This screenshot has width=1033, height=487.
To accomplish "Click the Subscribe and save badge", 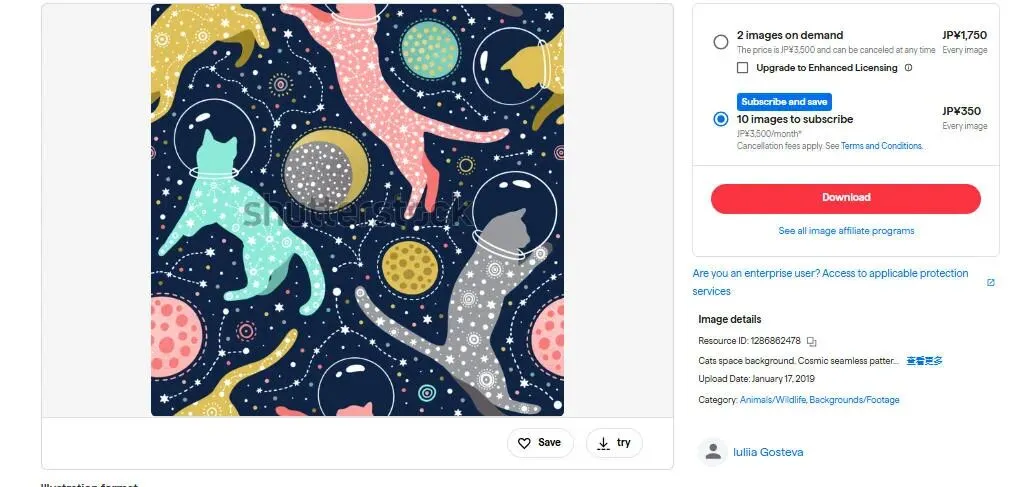I will click(784, 102).
